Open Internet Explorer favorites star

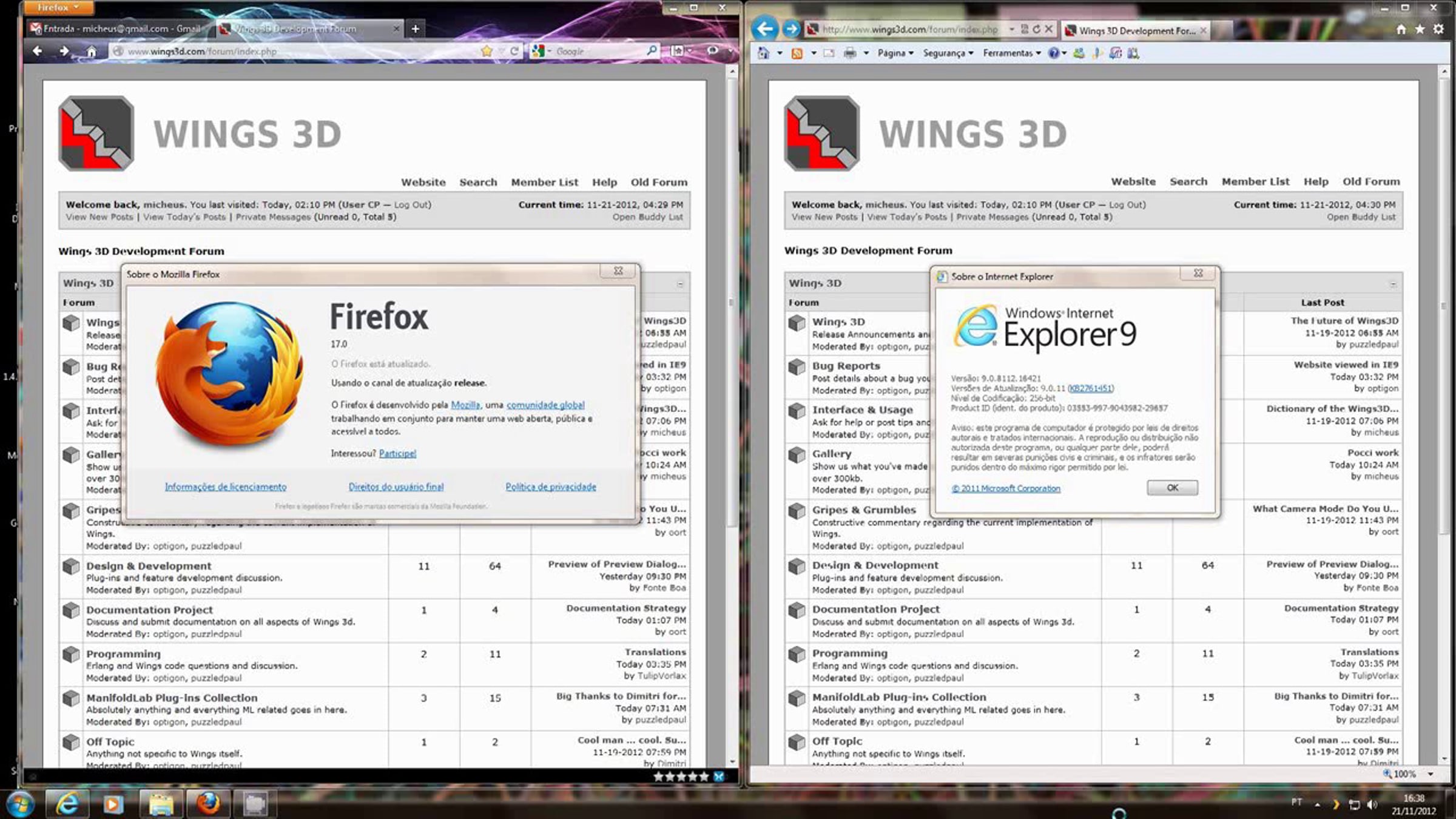1420,29
